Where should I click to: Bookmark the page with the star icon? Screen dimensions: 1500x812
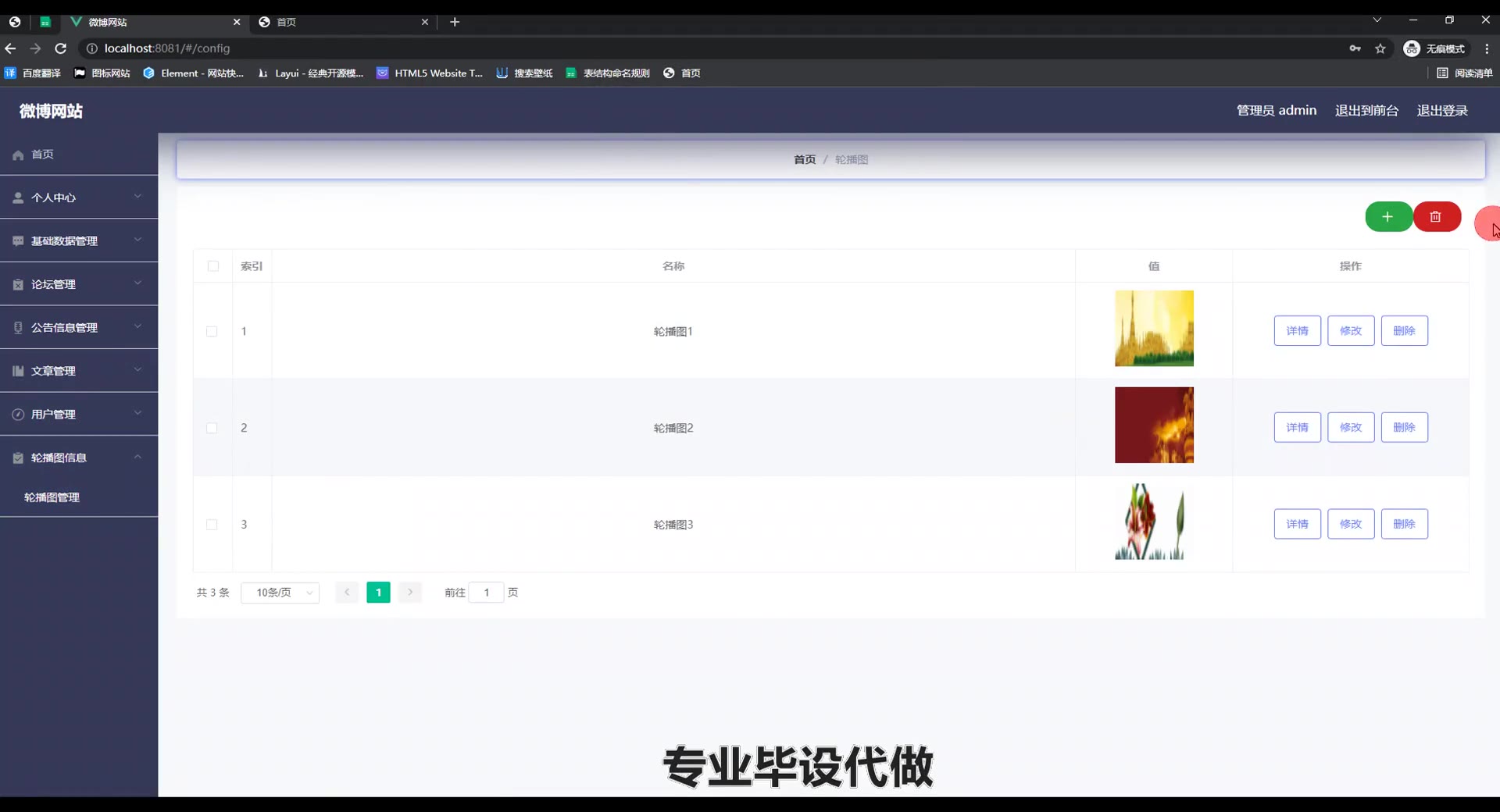tap(1380, 48)
